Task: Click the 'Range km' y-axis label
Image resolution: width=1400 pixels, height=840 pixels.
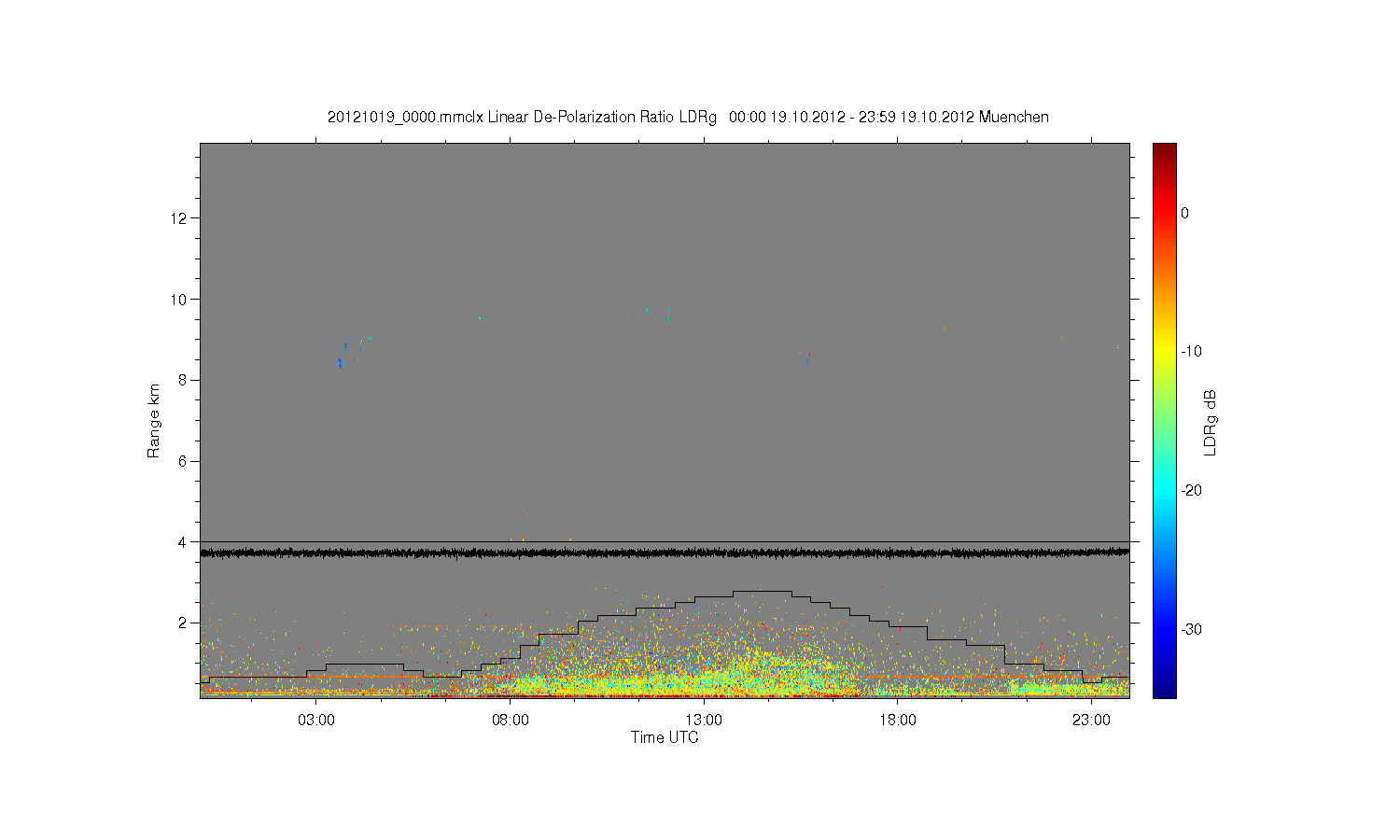Action: click(154, 421)
